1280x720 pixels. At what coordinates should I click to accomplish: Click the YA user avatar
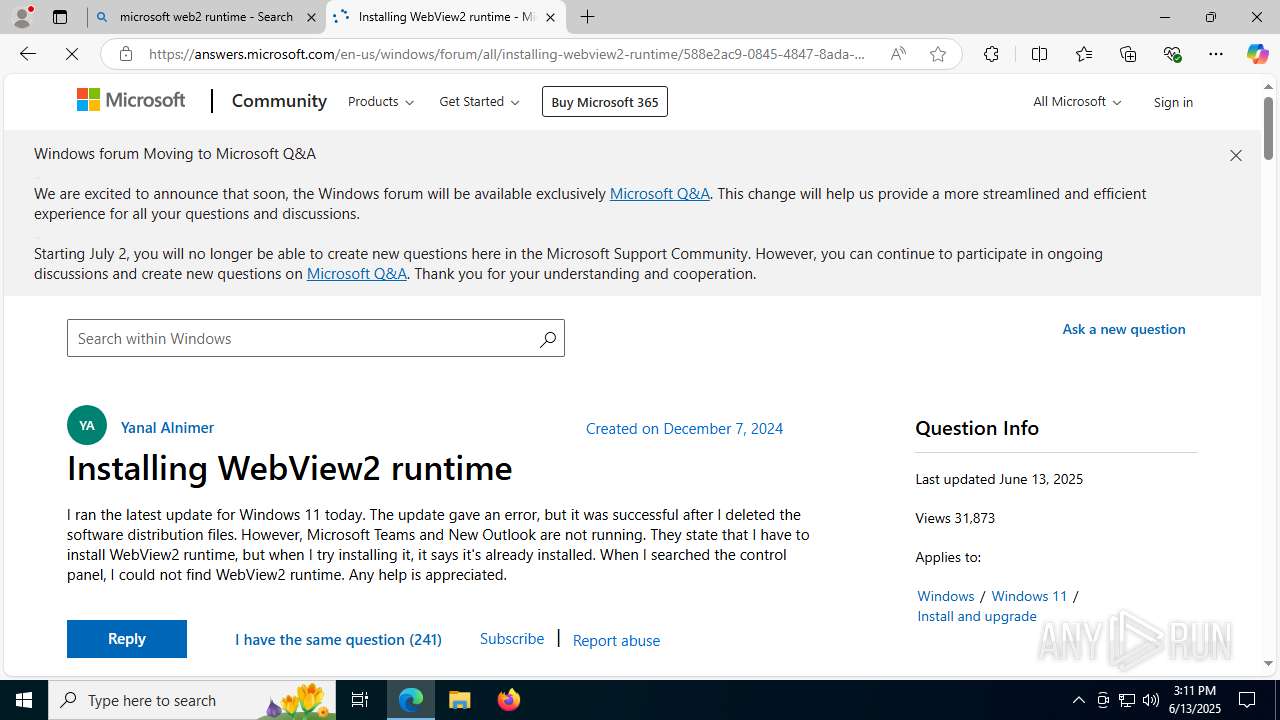(x=87, y=425)
